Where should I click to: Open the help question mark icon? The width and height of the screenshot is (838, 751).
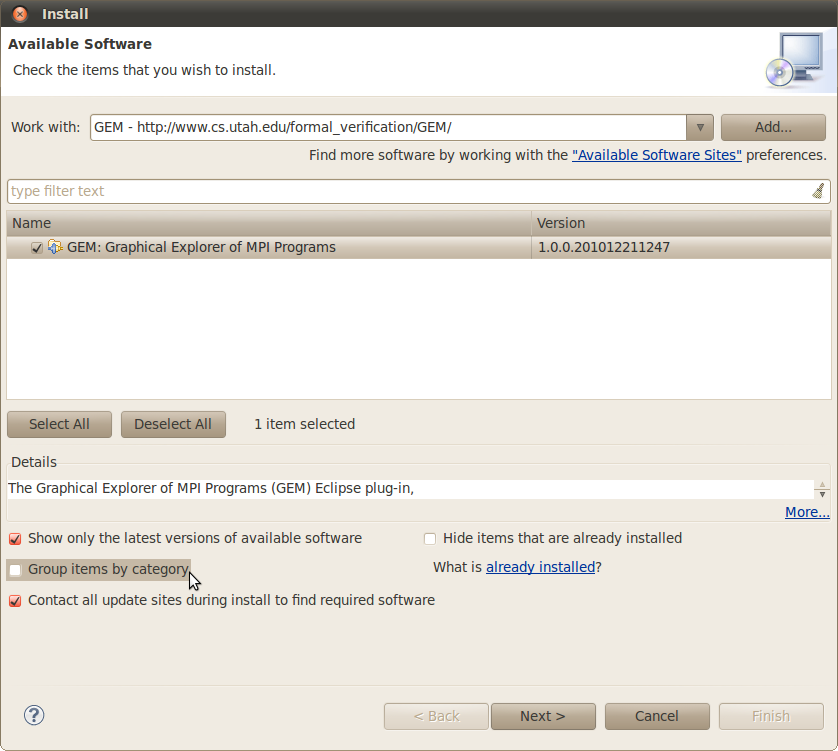point(34,715)
